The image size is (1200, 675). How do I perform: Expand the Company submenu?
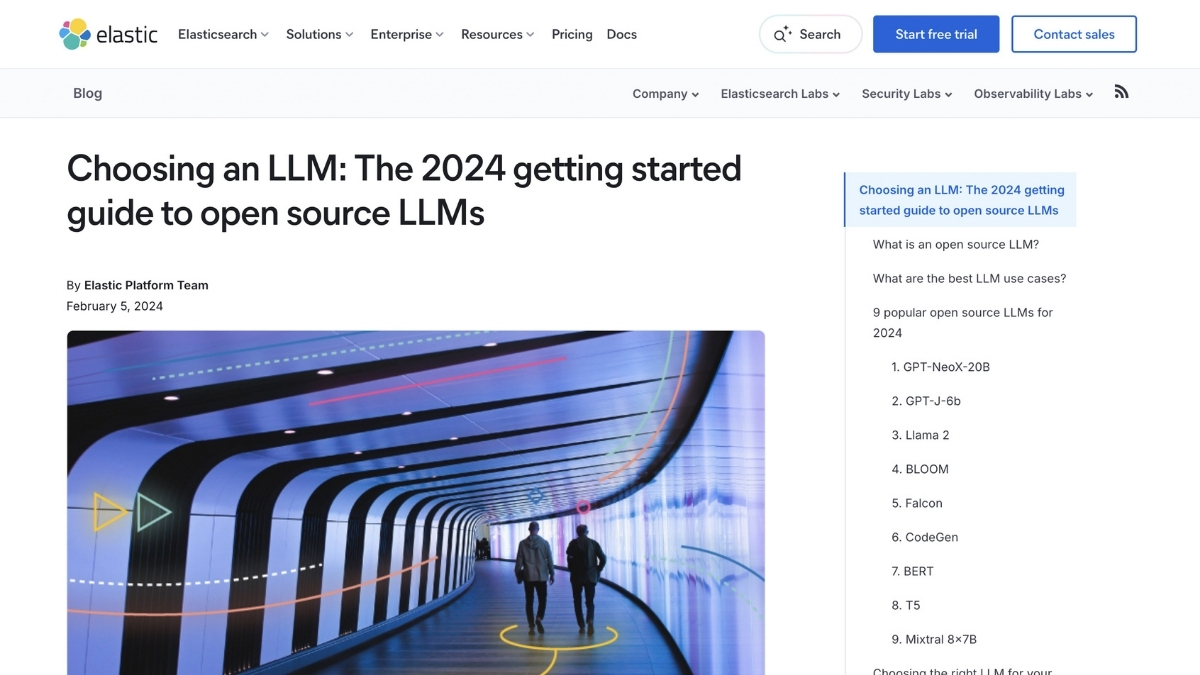tap(665, 94)
